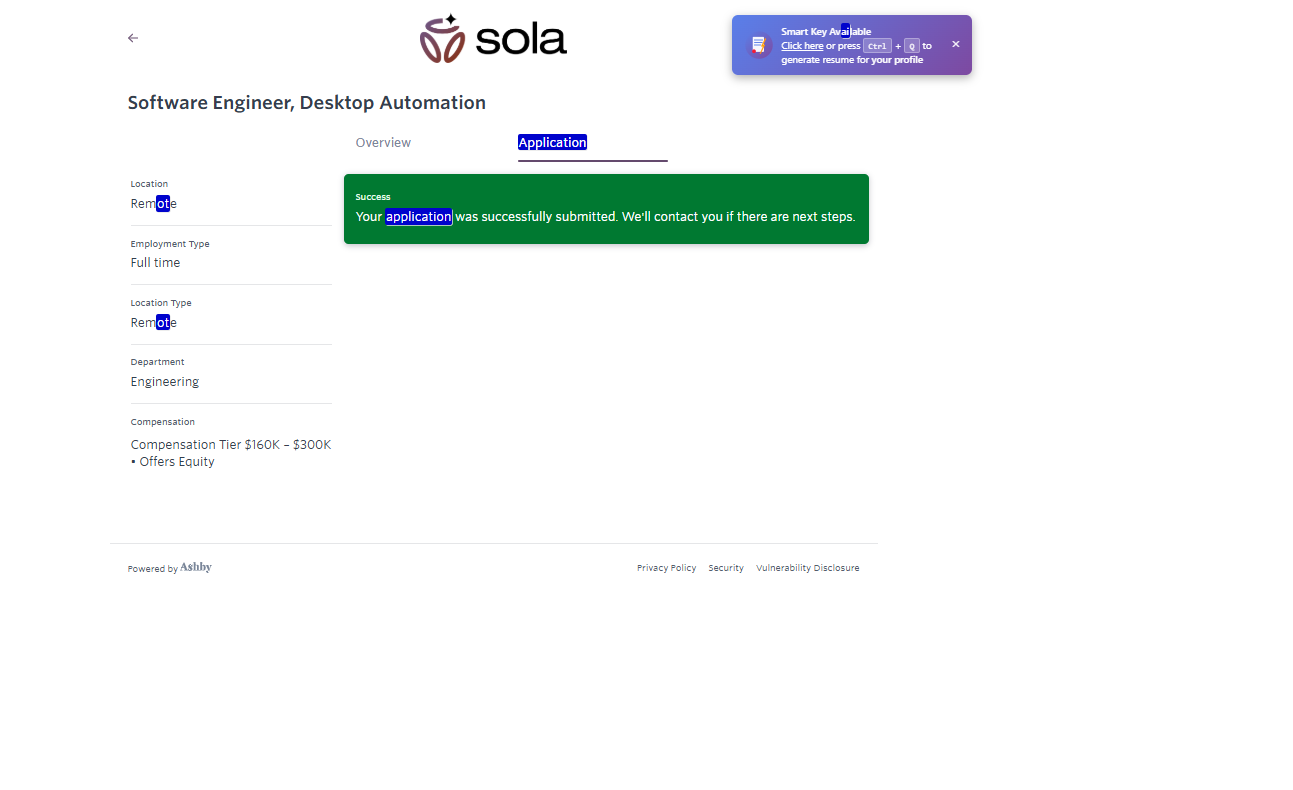Open the Security footer link
This screenshot has height=790, width=1293.
coord(726,568)
